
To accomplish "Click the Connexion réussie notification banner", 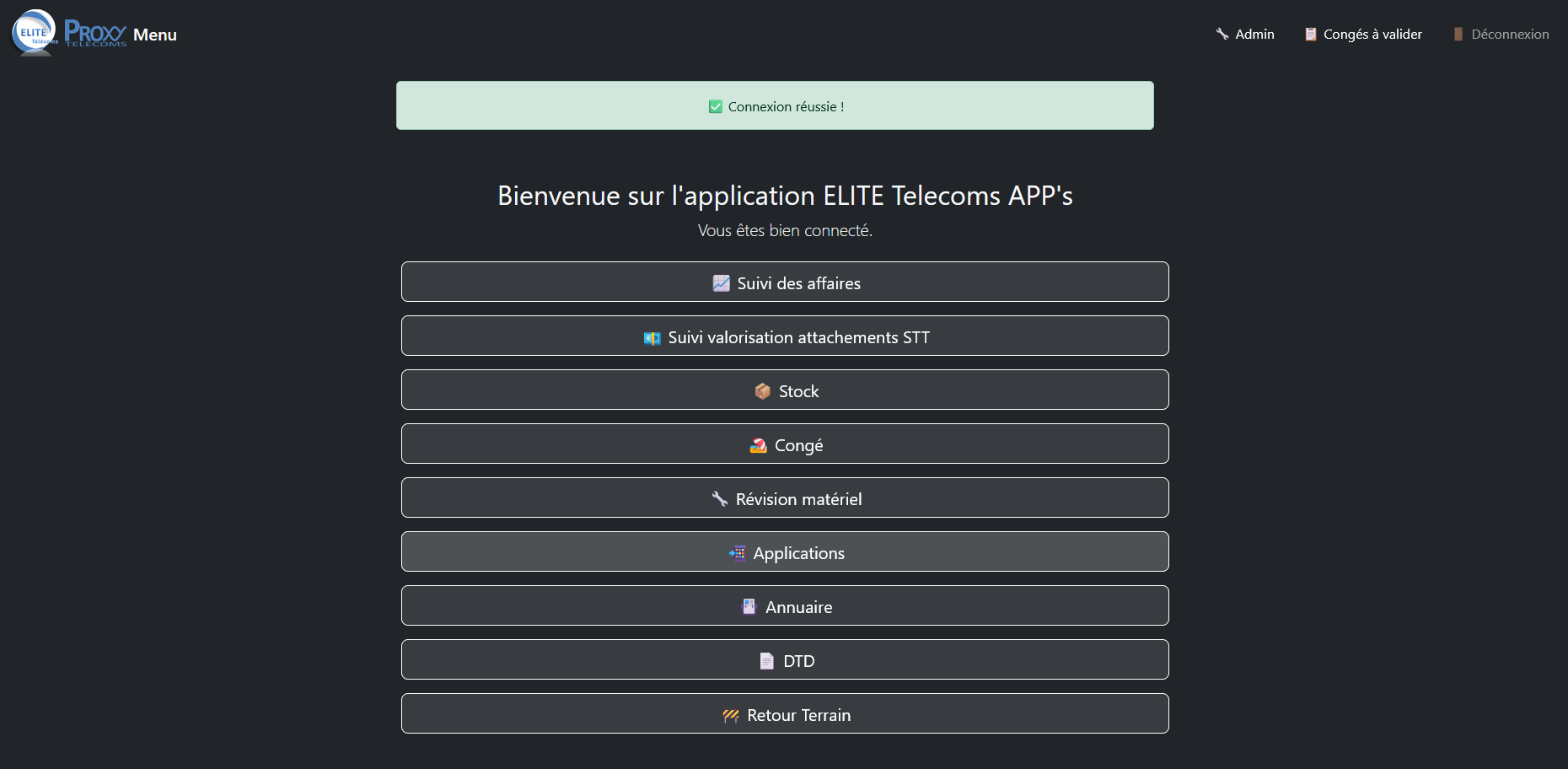I will pos(775,105).
